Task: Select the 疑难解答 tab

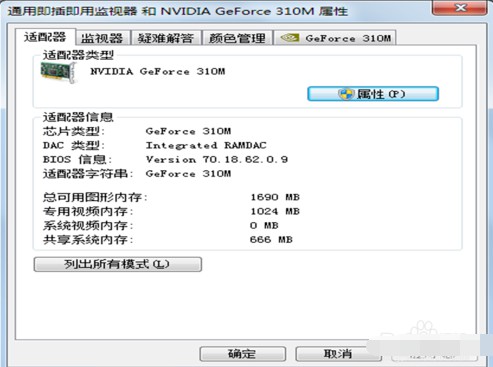Action: pos(166,38)
